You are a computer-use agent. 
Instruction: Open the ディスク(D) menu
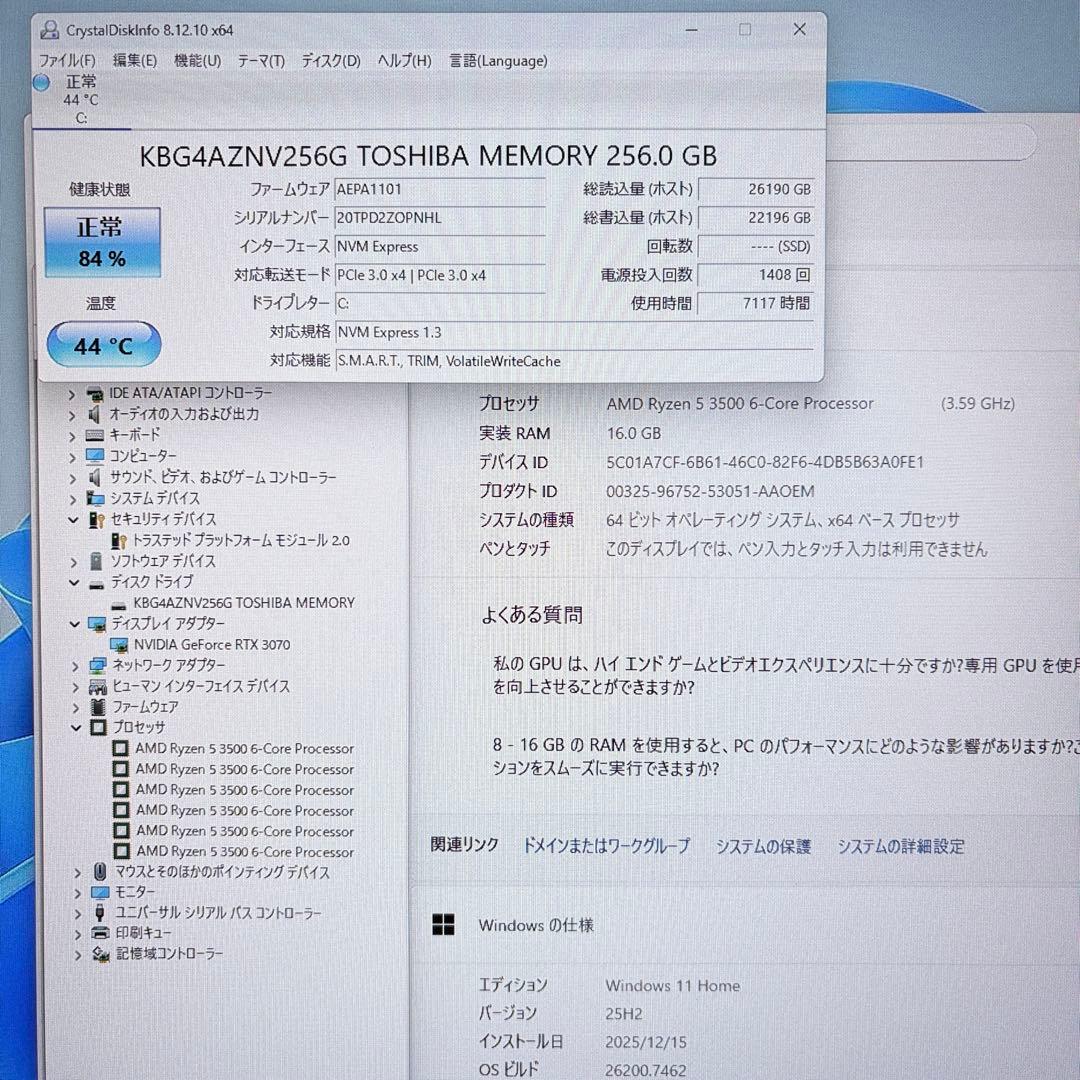[x=328, y=61]
